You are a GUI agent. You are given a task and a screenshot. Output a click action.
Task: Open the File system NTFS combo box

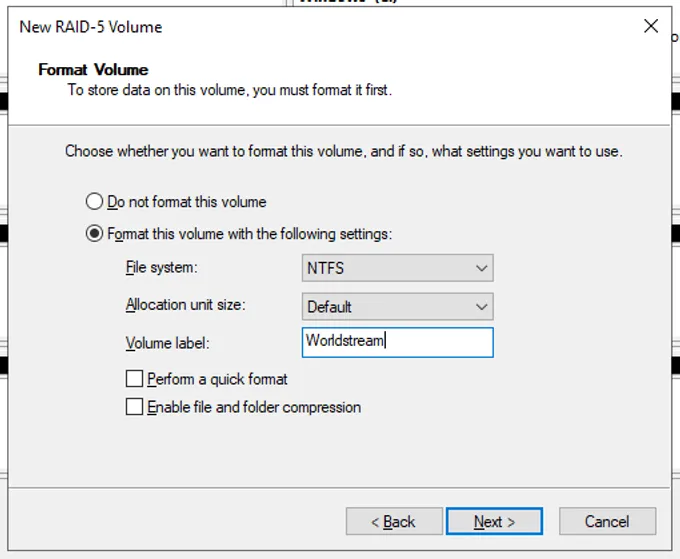point(398,268)
